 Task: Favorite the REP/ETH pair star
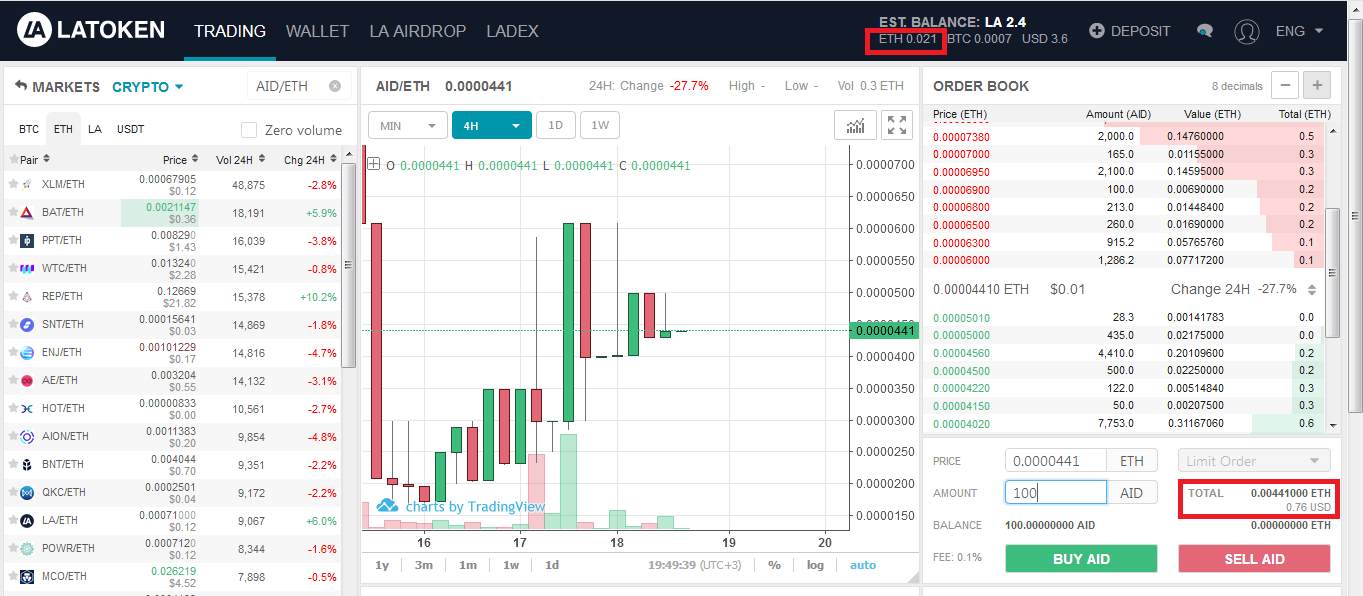click(13, 296)
